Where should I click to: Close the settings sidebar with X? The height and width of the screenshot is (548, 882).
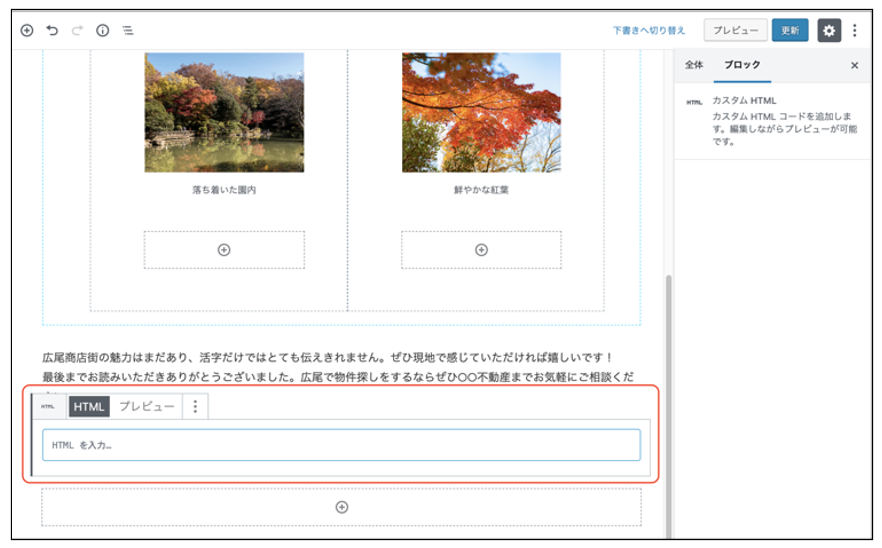tap(854, 65)
